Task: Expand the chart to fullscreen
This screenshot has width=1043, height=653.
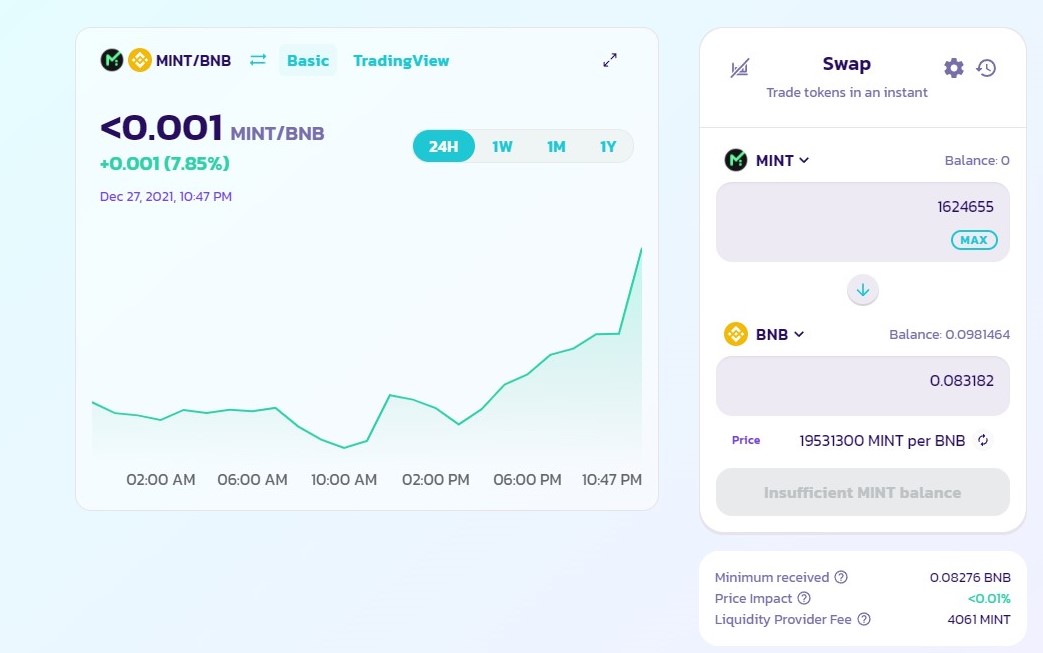Action: point(610,61)
